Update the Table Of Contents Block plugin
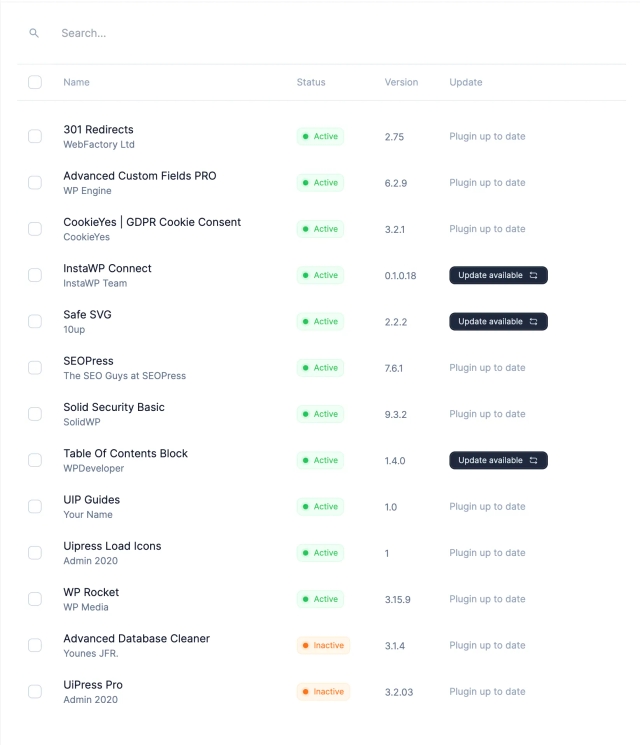The height and width of the screenshot is (745, 640). pos(491,460)
